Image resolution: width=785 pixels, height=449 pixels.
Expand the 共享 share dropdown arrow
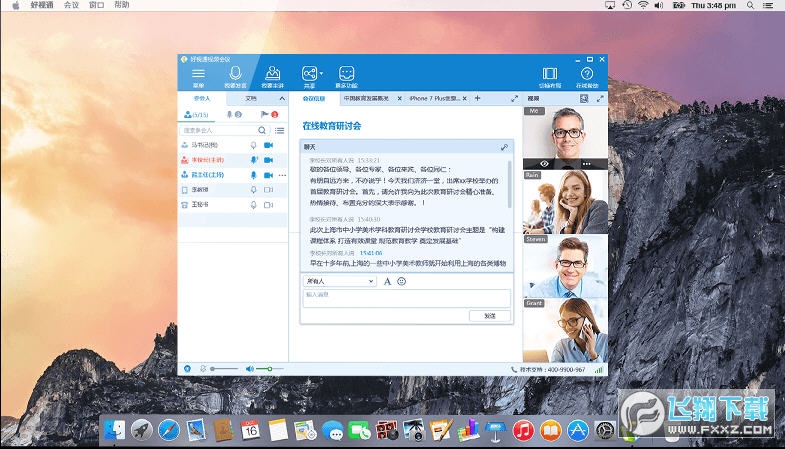coord(319,73)
